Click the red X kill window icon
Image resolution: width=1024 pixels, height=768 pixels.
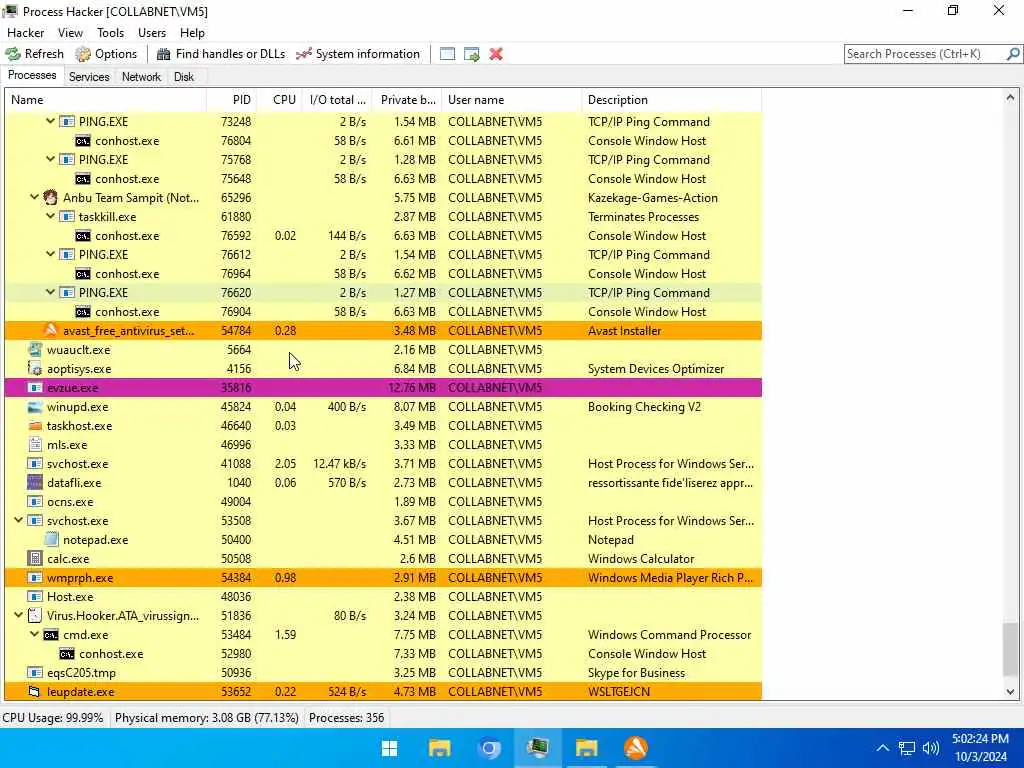(496, 54)
